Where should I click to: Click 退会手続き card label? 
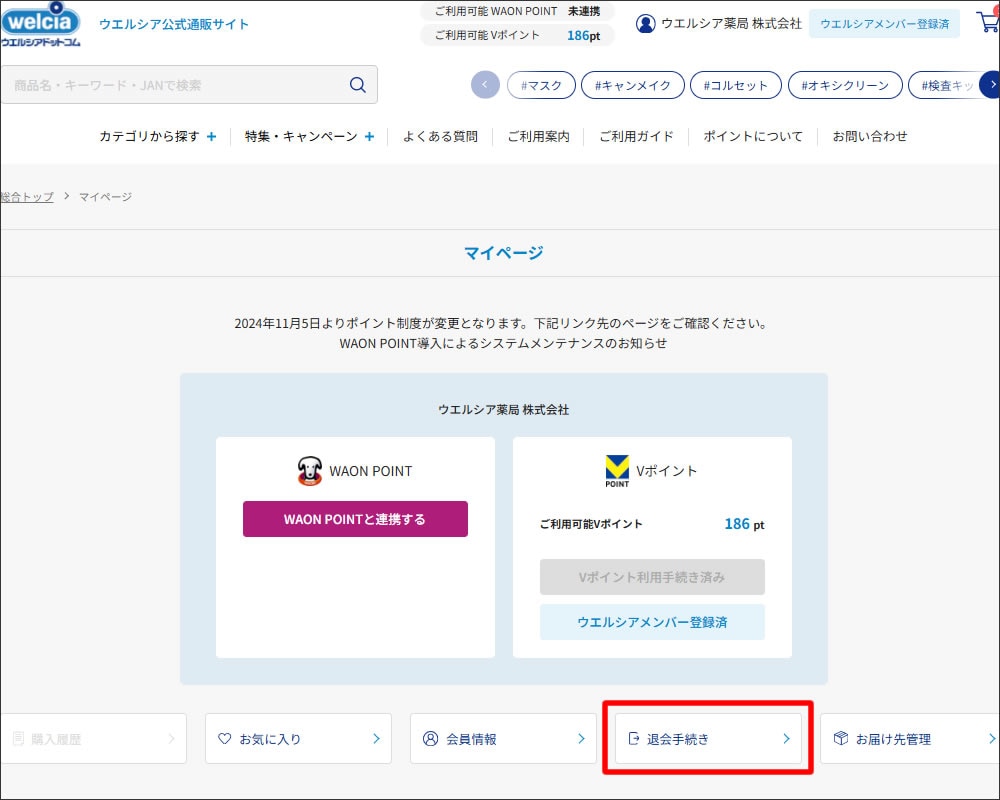coord(678,739)
